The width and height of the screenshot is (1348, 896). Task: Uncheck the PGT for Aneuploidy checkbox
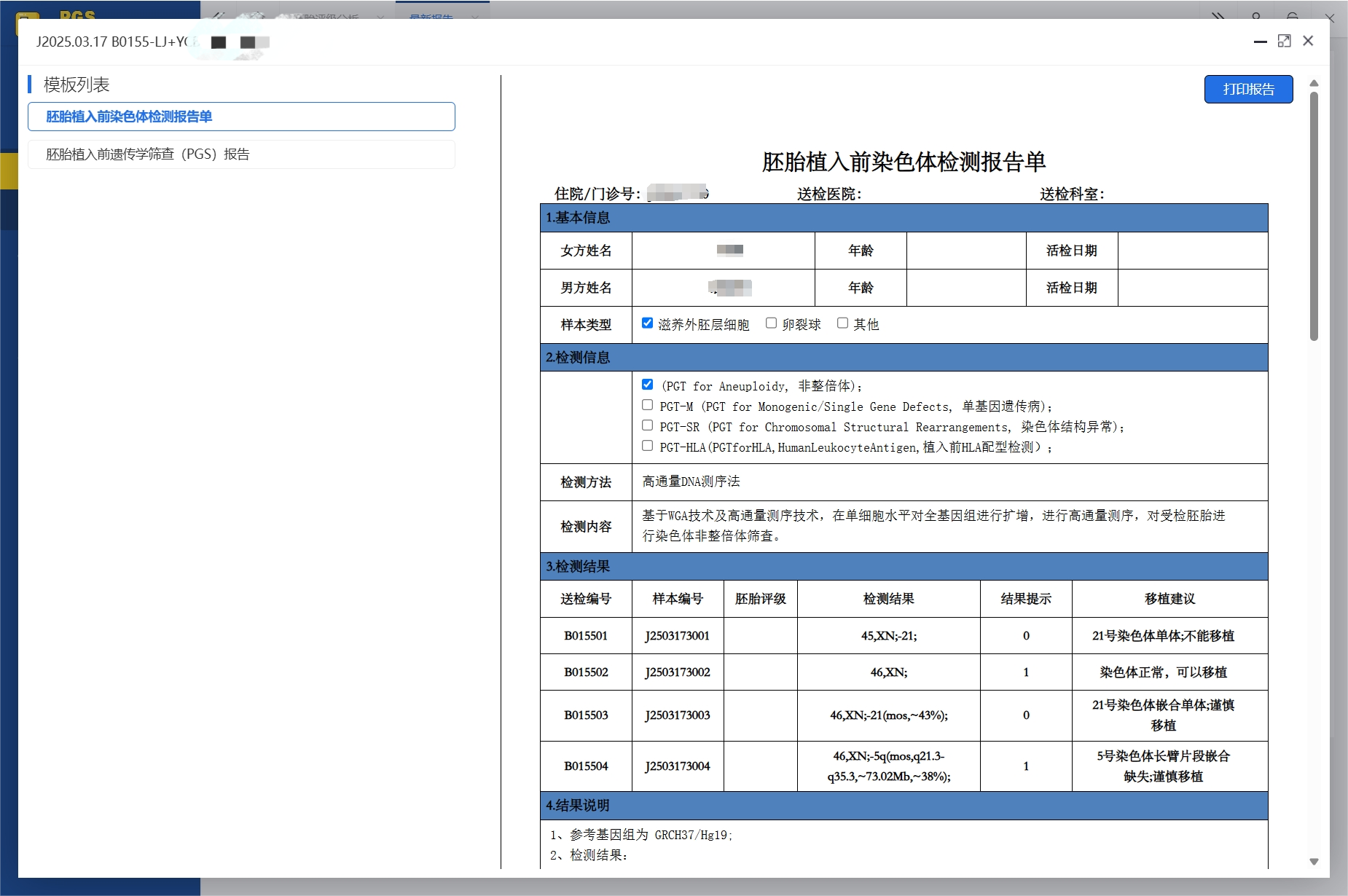[647, 384]
